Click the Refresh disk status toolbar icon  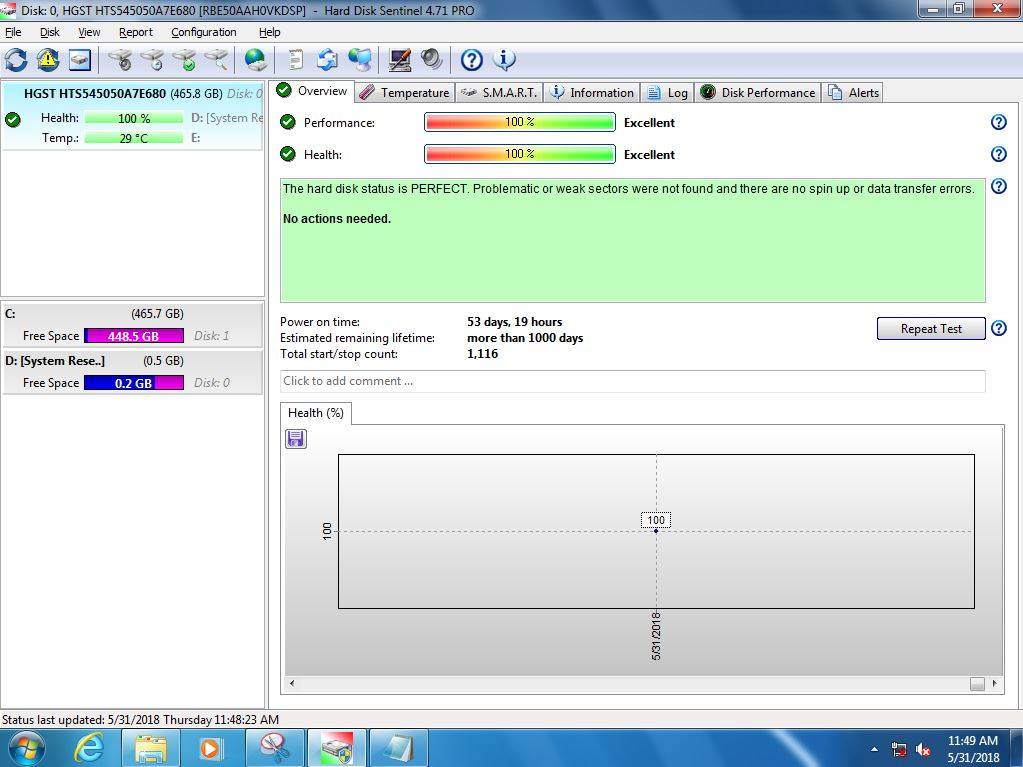(16, 60)
